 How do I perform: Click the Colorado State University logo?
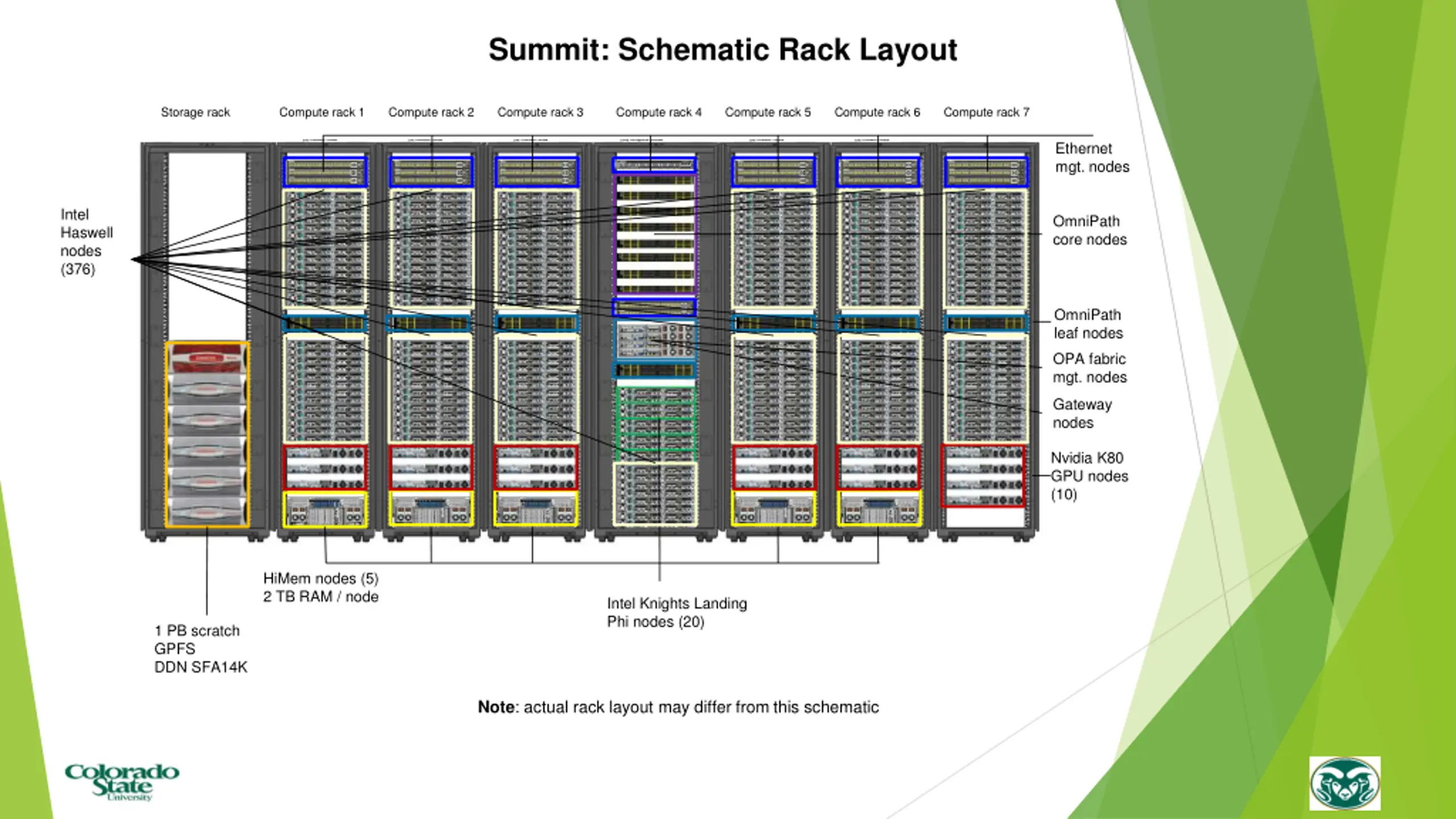point(122,782)
